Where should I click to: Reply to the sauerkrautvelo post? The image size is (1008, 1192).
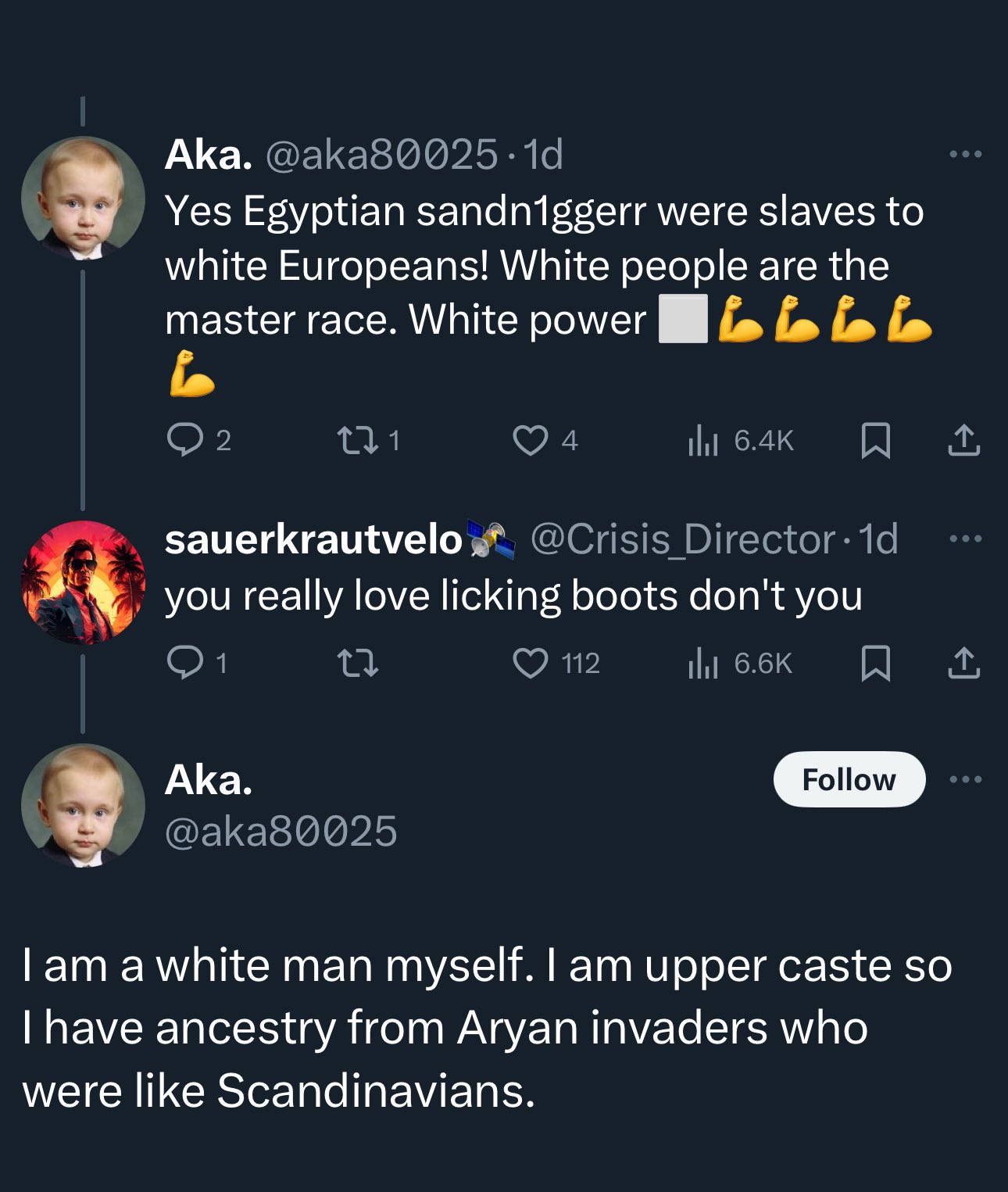click(184, 663)
